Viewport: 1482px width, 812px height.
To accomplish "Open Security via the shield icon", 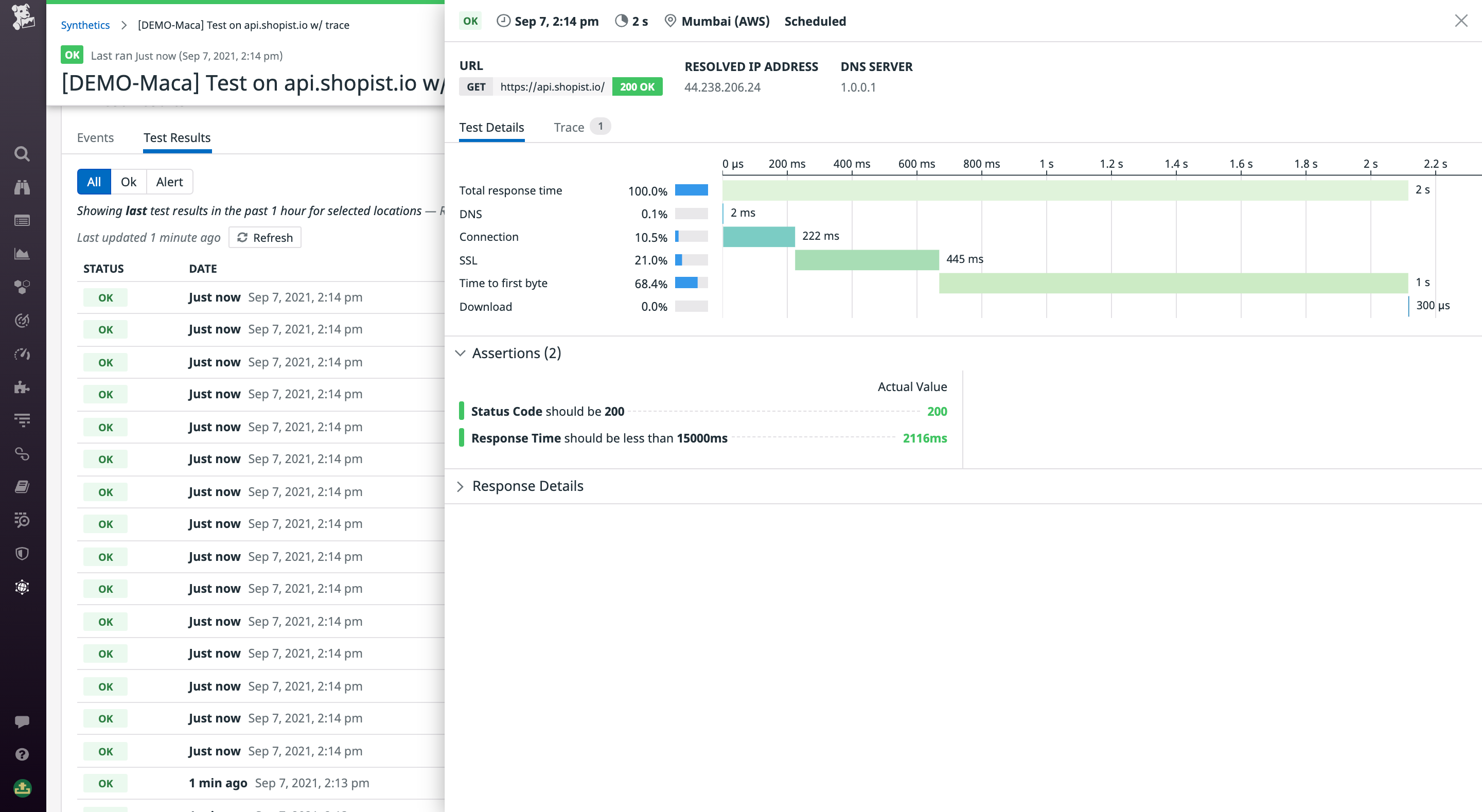I will 22,553.
